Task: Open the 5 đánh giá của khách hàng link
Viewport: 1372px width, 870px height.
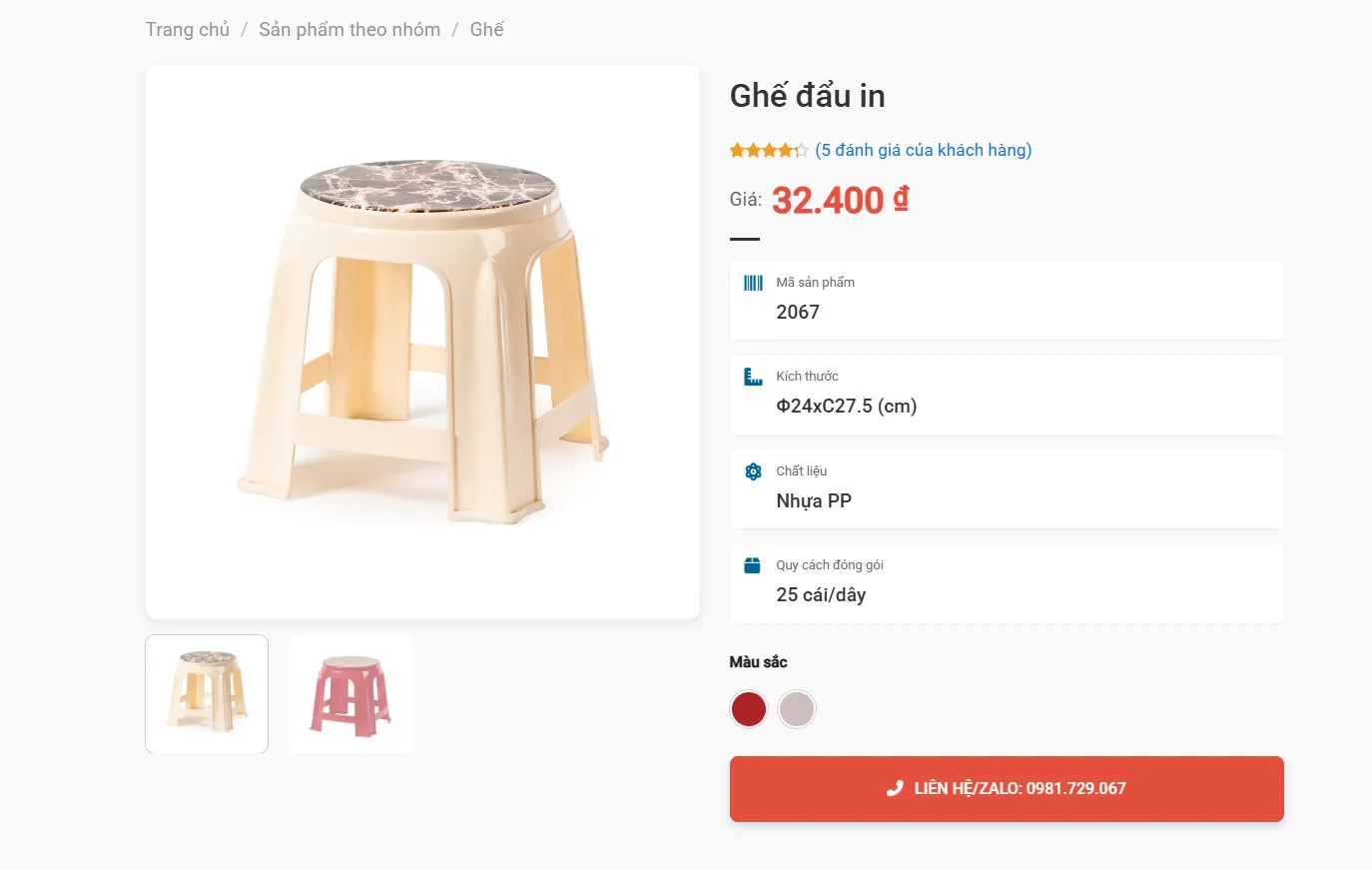Action: (924, 150)
